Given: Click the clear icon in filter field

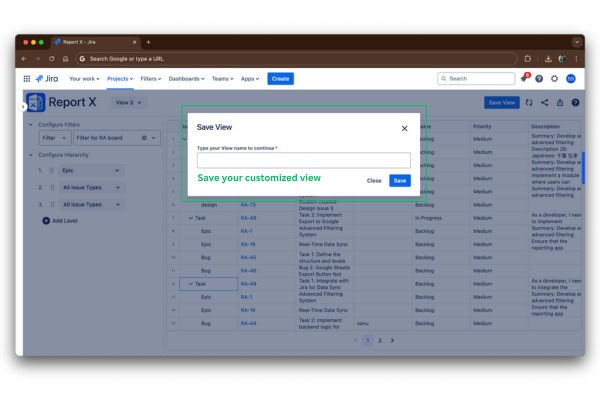Looking at the screenshot, I should point(144,138).
